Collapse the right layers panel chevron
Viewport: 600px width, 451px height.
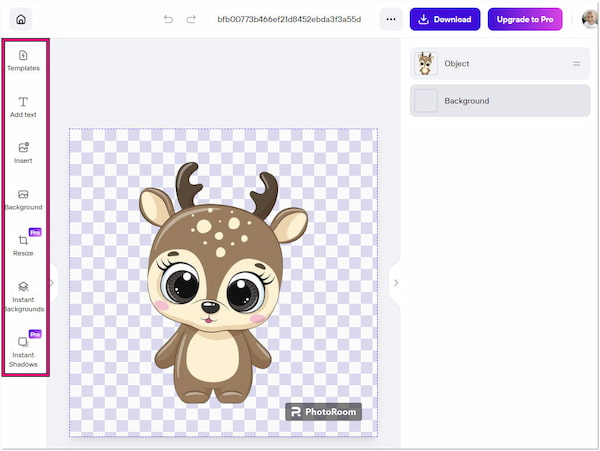point(395,283)
